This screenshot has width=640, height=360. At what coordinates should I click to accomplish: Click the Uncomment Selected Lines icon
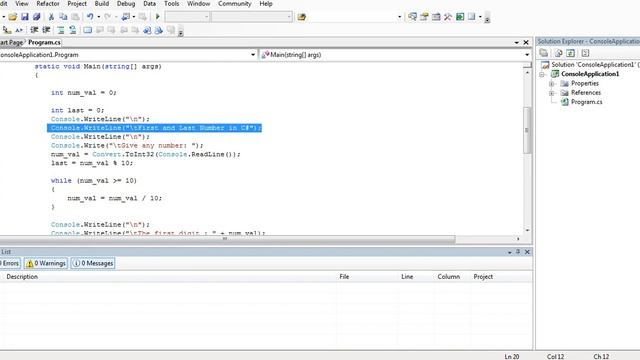73,30
